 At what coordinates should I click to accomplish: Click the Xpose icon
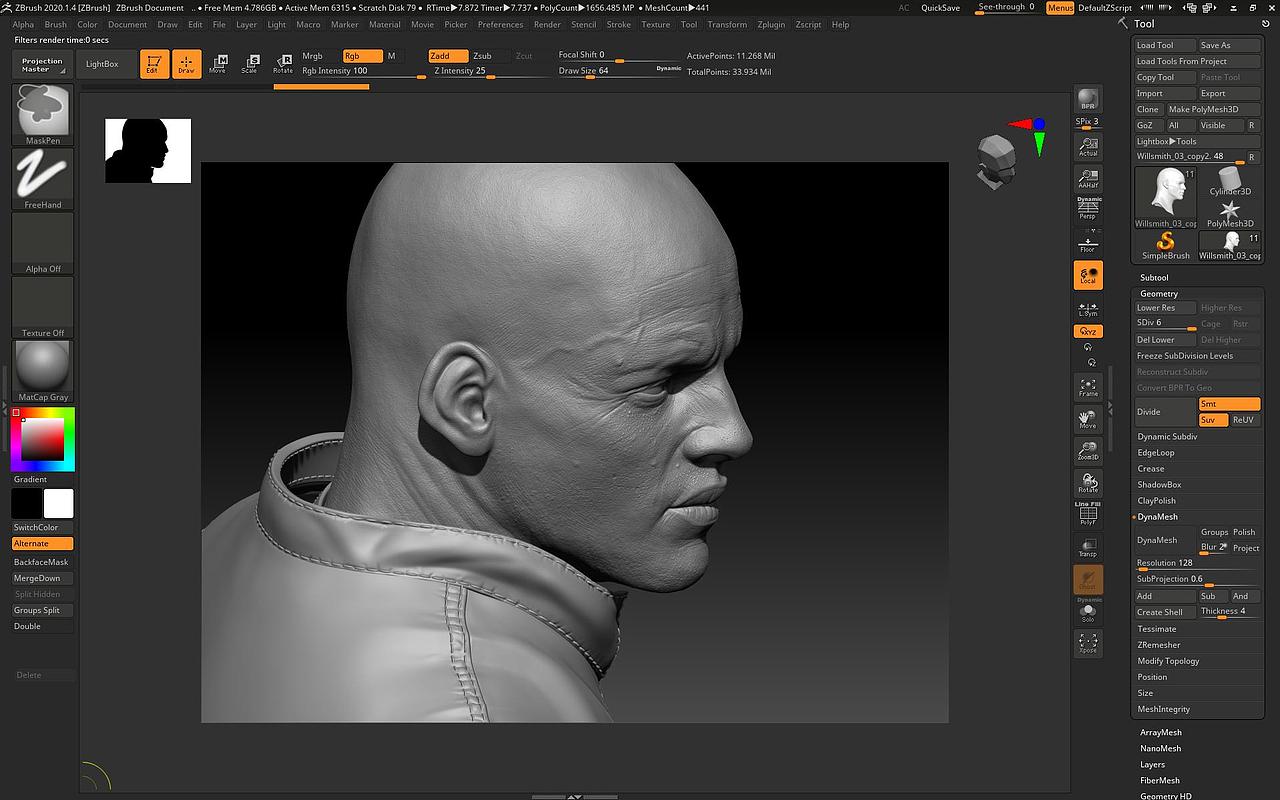click(x=1088, y=643)
